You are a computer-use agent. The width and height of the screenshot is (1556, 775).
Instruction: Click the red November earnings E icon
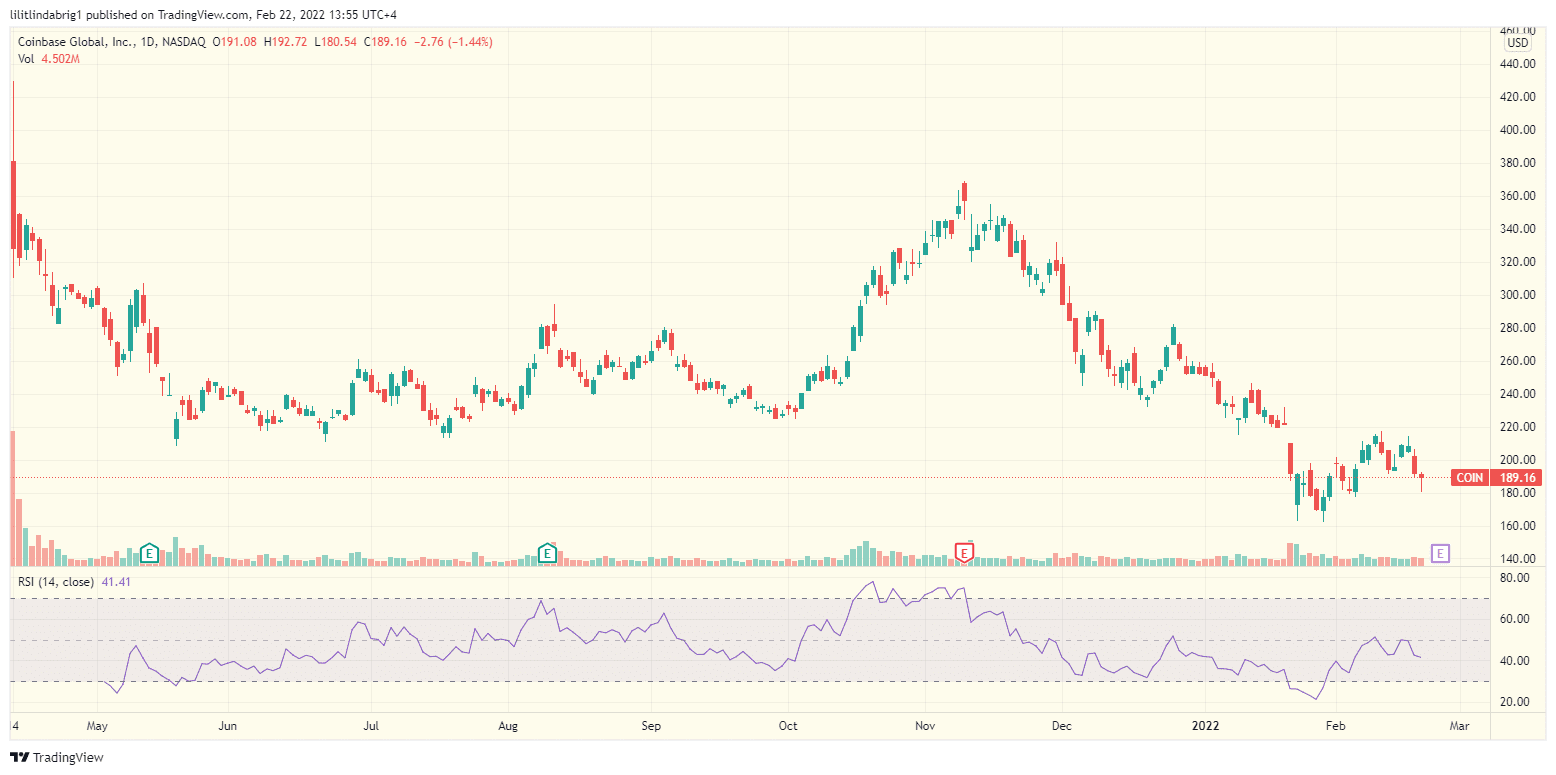tap(964, 552)
